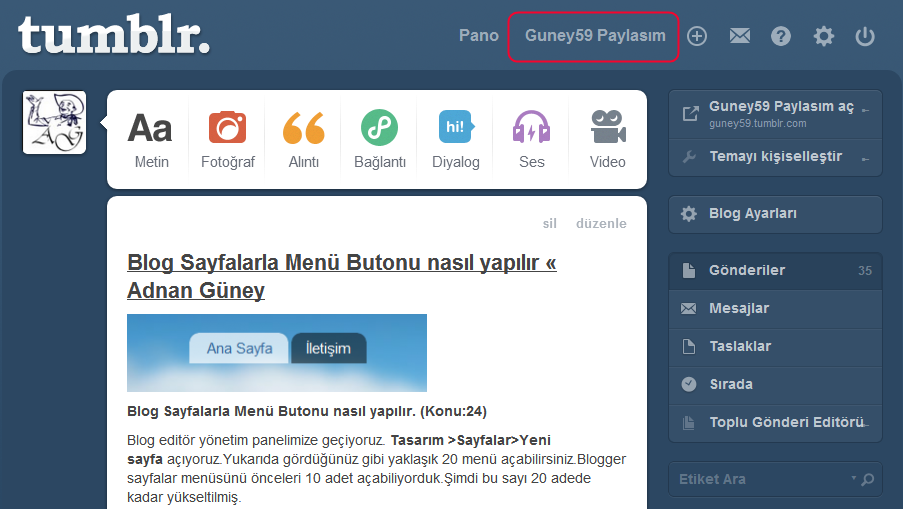Open Blog Ayarları settings

pos(775,214)
